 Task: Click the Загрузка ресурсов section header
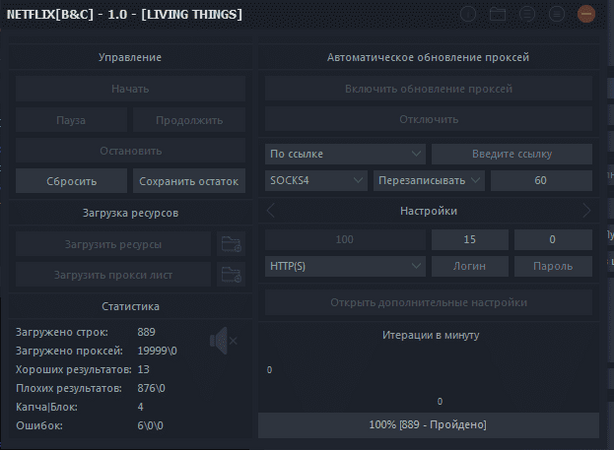130,213
